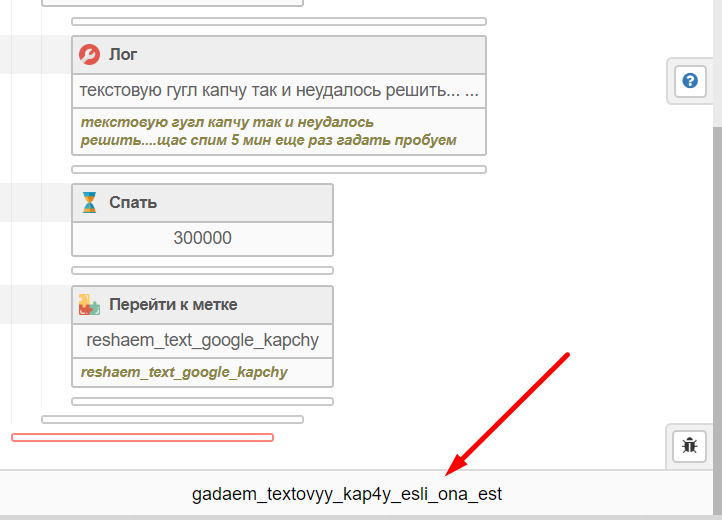The width and height of the screenshot is (722, 520).
Task: Click insertion bar directly above Лог block
Action: pyautogui.click(x=279, y=21)
